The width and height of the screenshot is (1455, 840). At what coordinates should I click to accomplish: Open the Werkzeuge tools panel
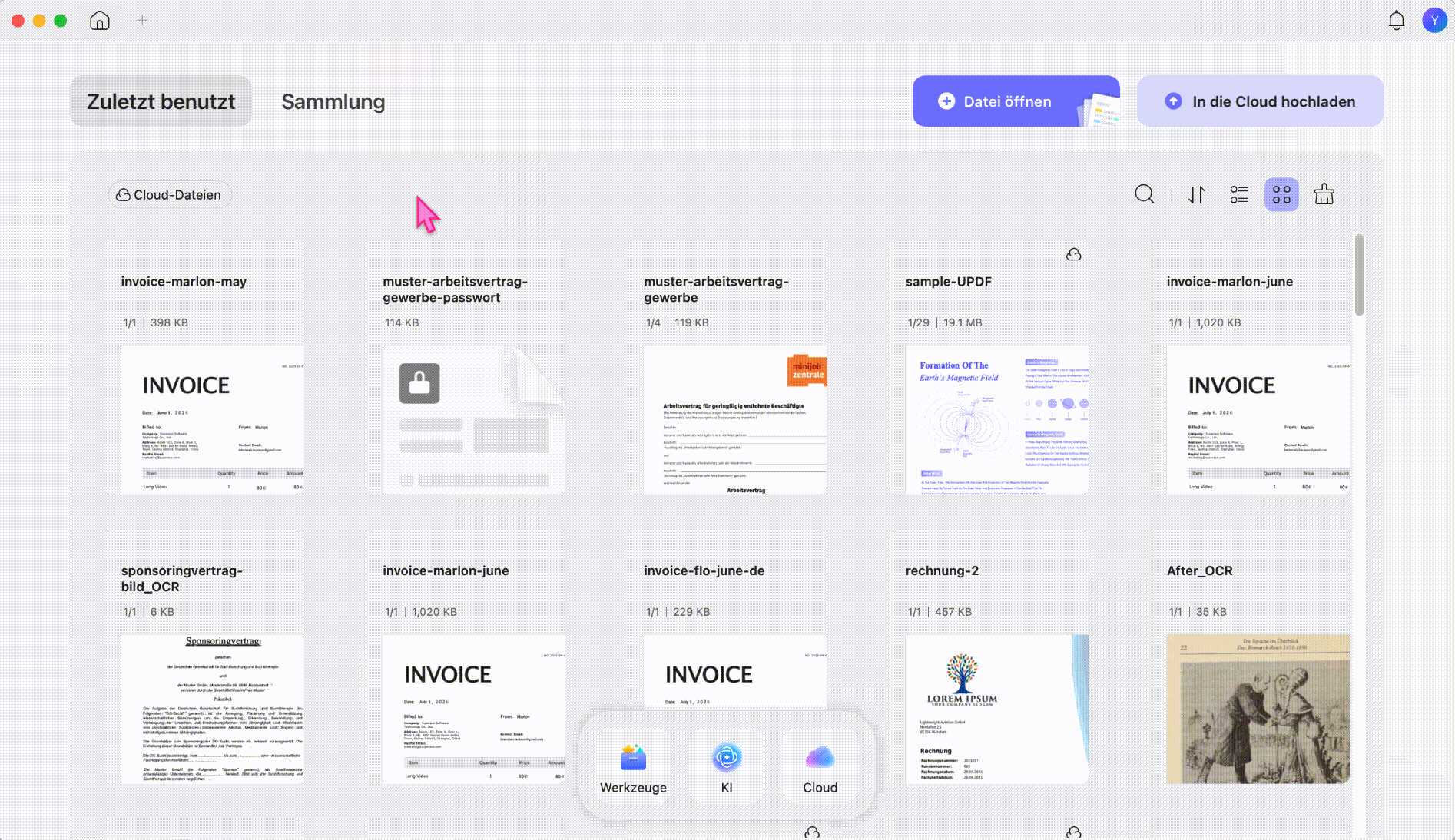point(633,767)
